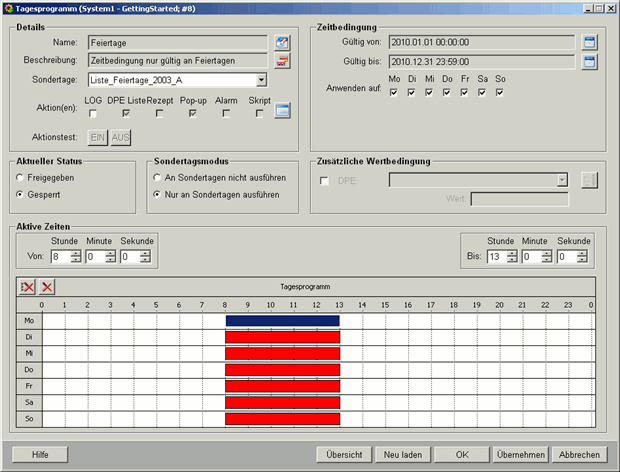Screen dimensions: 620x472
Task: Click the Übersicht button
Action: tap(344, 454)
